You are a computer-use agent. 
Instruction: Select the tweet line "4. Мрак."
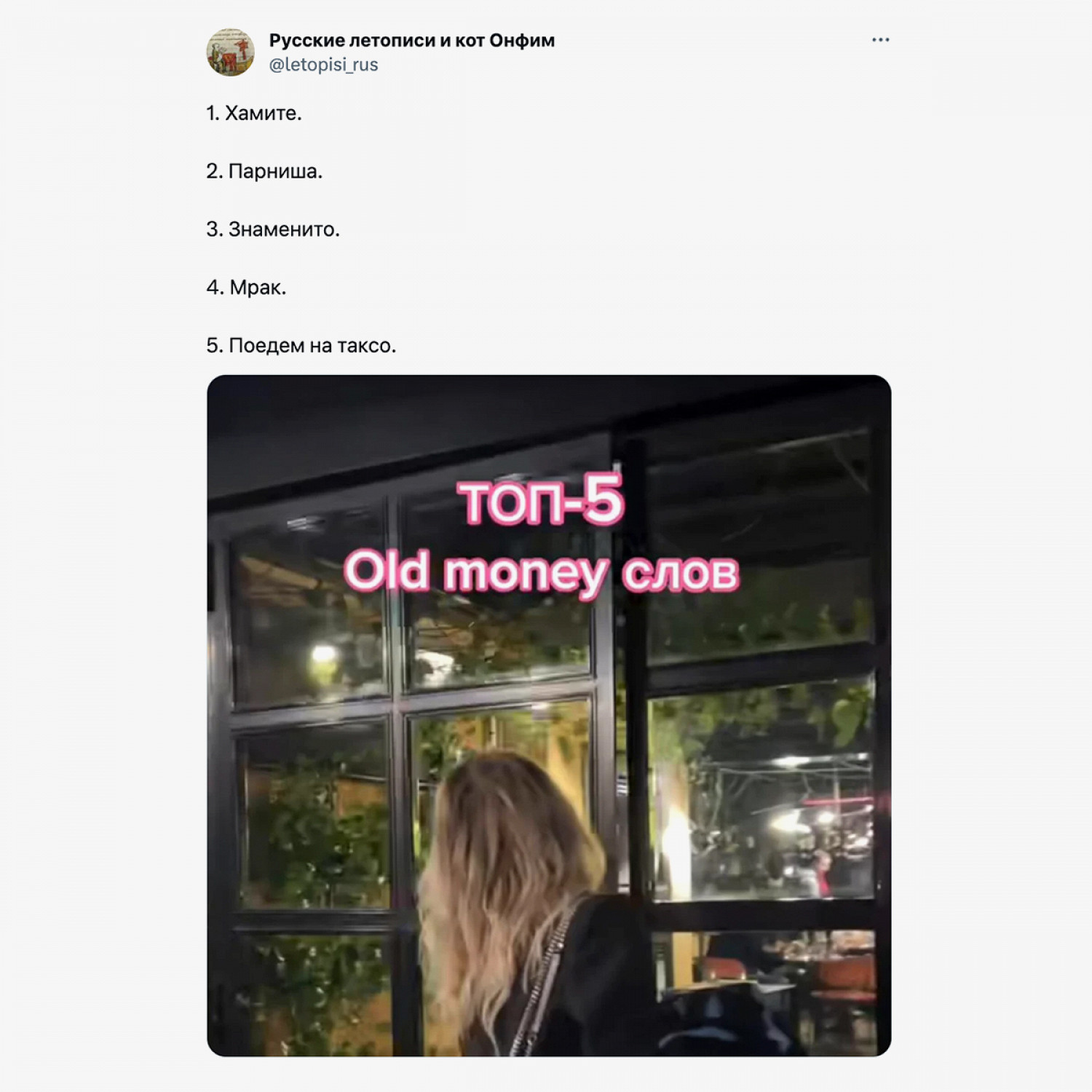click(x=246, y=288)
